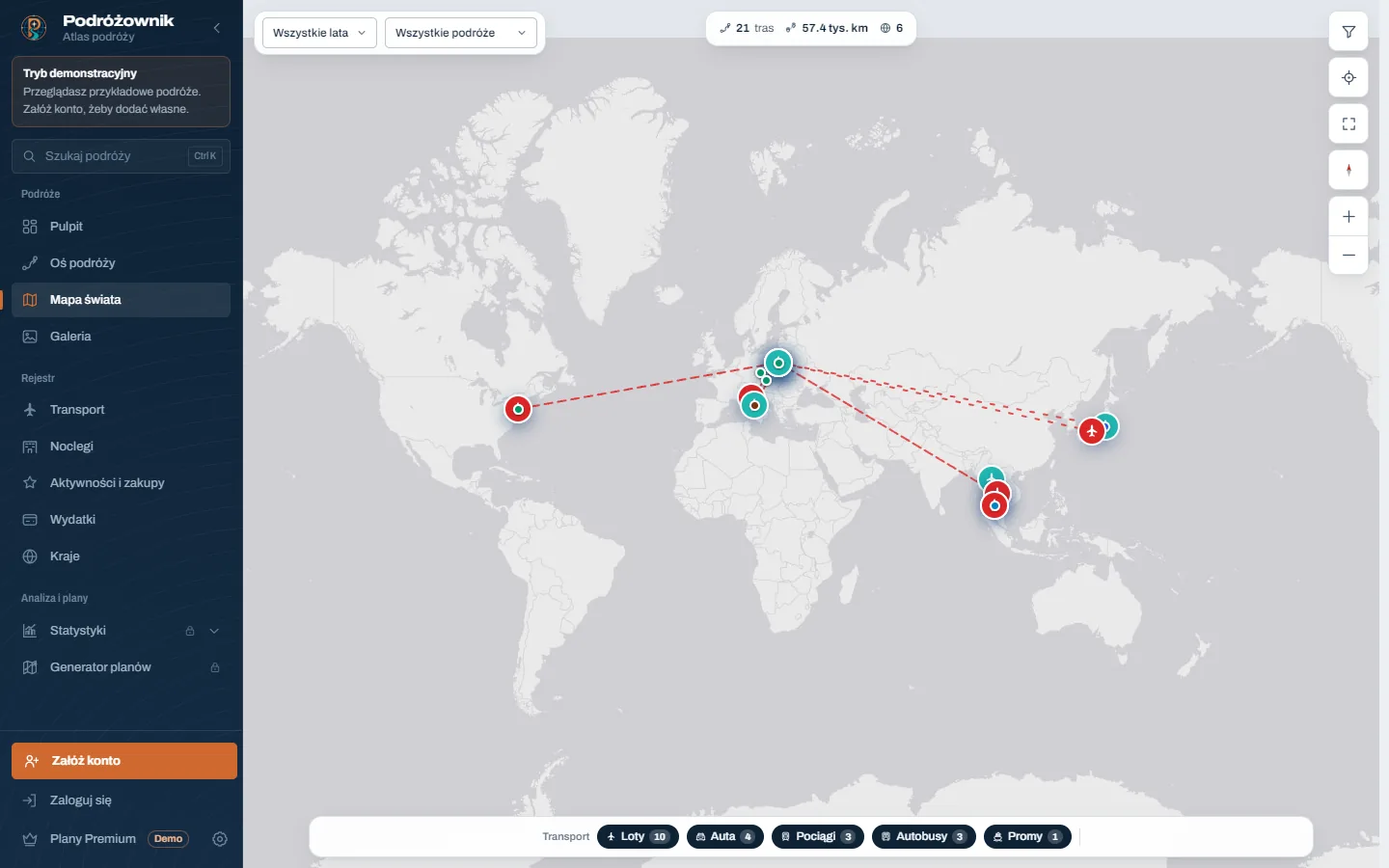Click the lock icon next to Generator planów

tap(215, 667)
